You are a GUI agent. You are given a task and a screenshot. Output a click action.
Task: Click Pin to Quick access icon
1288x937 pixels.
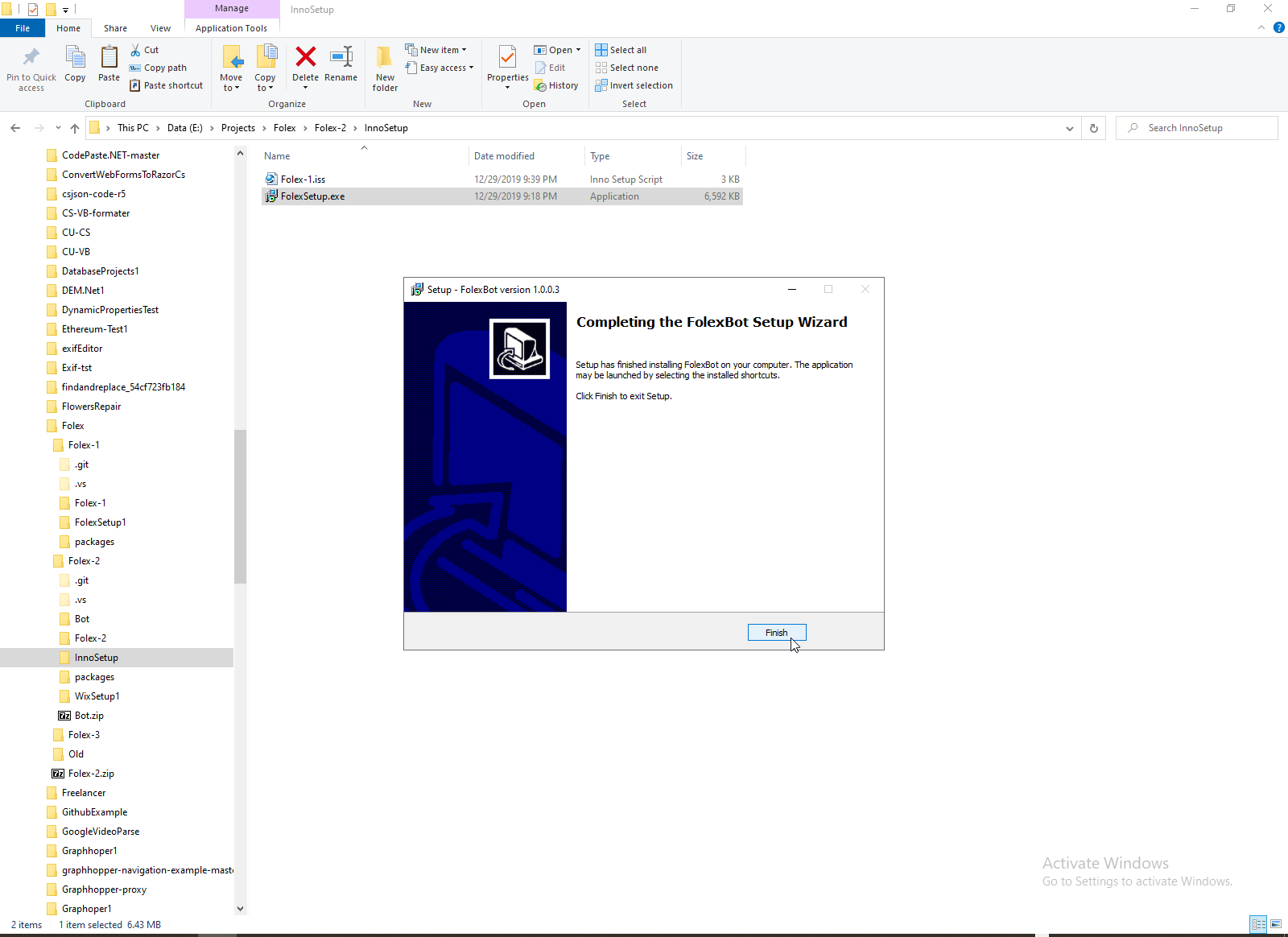31,57
